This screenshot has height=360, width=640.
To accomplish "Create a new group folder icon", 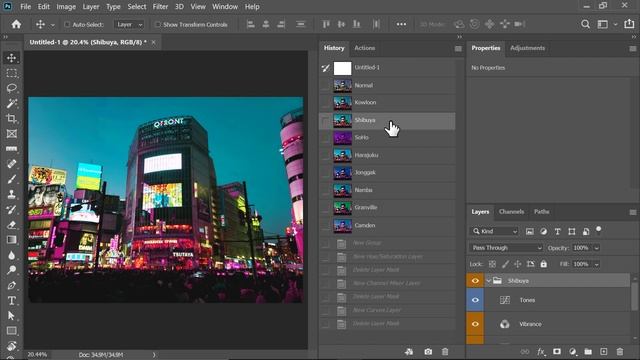I will click(588, 352).
